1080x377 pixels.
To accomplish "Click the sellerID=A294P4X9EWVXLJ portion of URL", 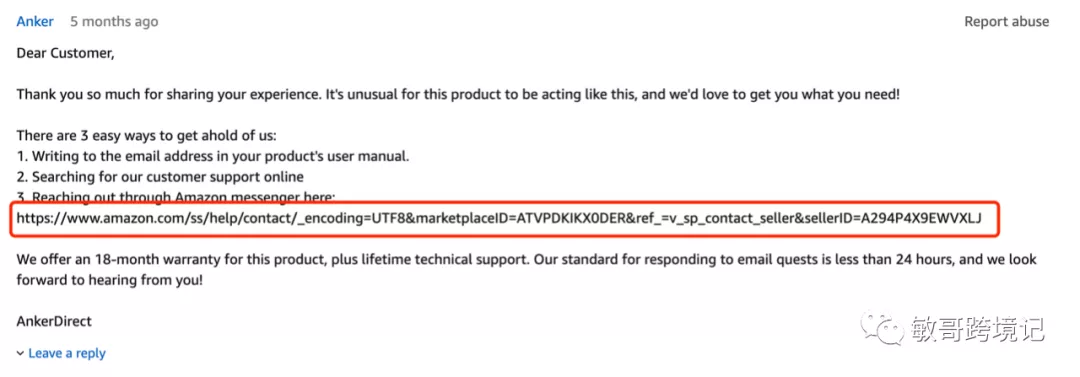I will point(892,218).
